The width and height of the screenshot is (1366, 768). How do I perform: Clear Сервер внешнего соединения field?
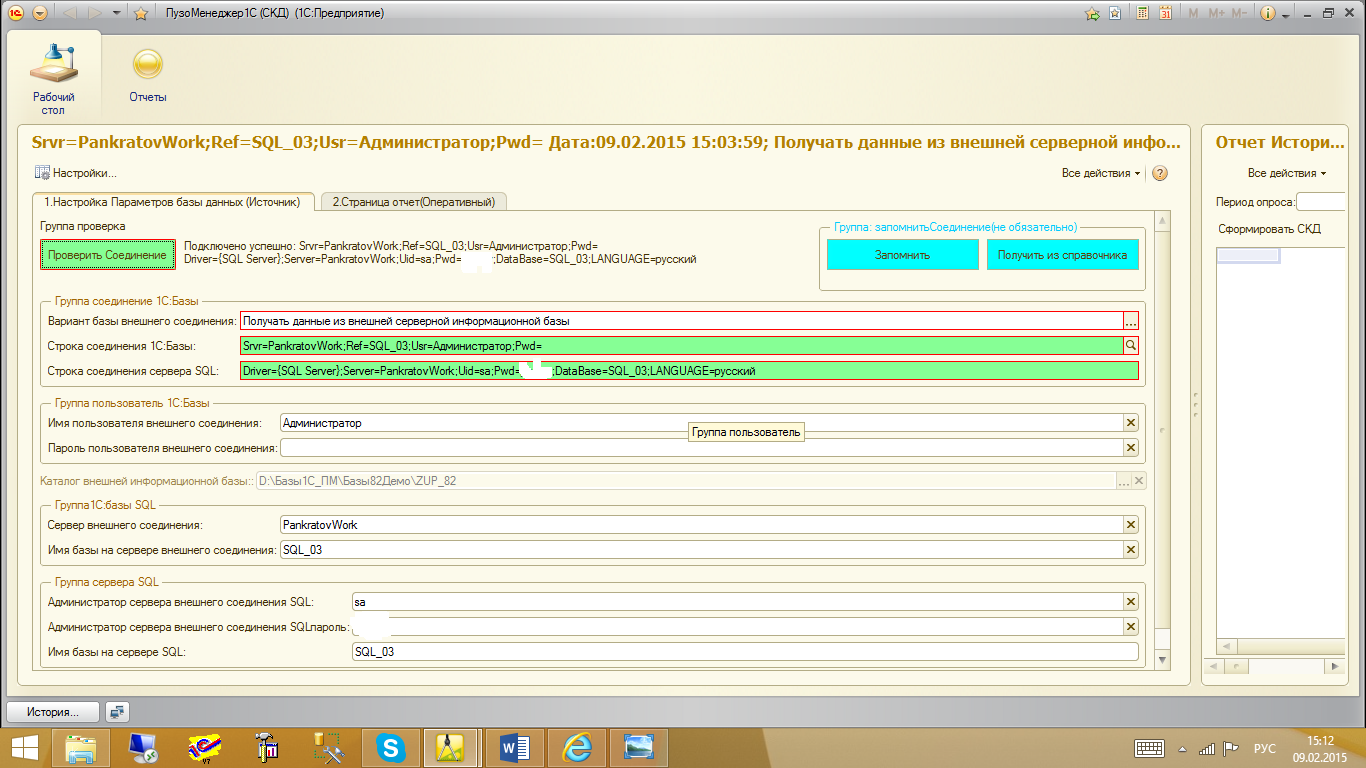point(1131,525)
